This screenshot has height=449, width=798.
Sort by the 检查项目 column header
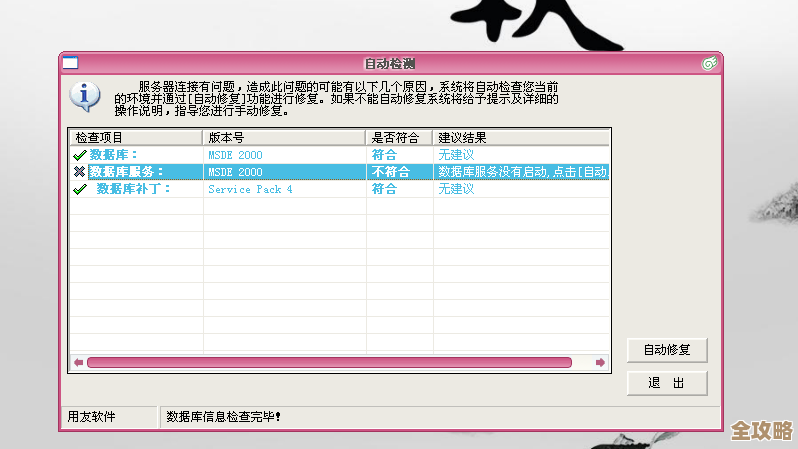click(135, 137)
